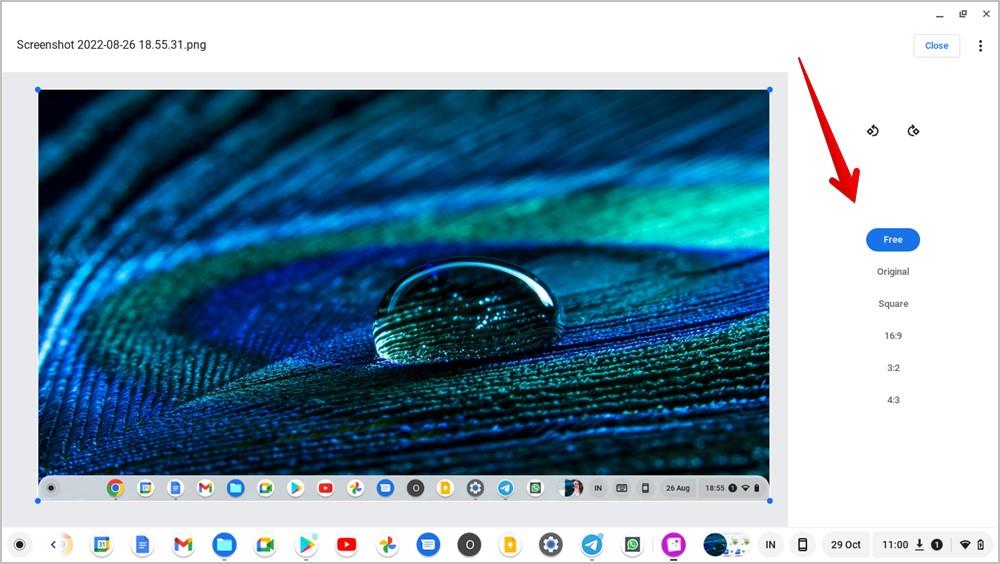Select the Original aspect ratio
The image size is (1000, 564).
pyautogui.click(x=893, y=272)
